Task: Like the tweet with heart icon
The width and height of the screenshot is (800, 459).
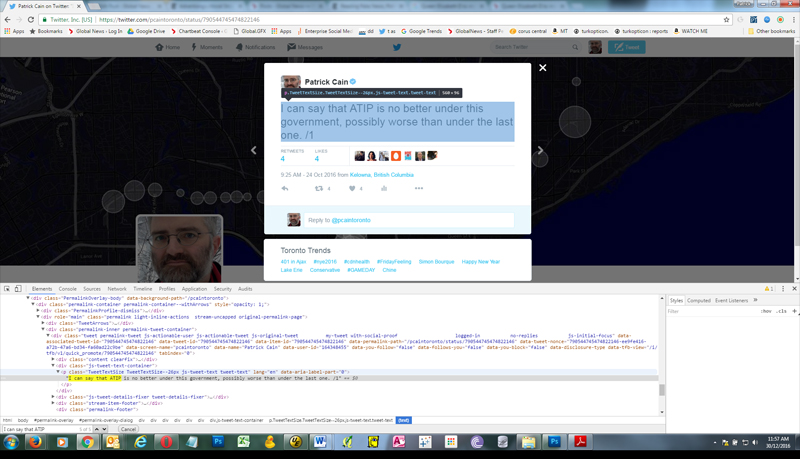Action: pyautogui.click(x=352, y=188)
